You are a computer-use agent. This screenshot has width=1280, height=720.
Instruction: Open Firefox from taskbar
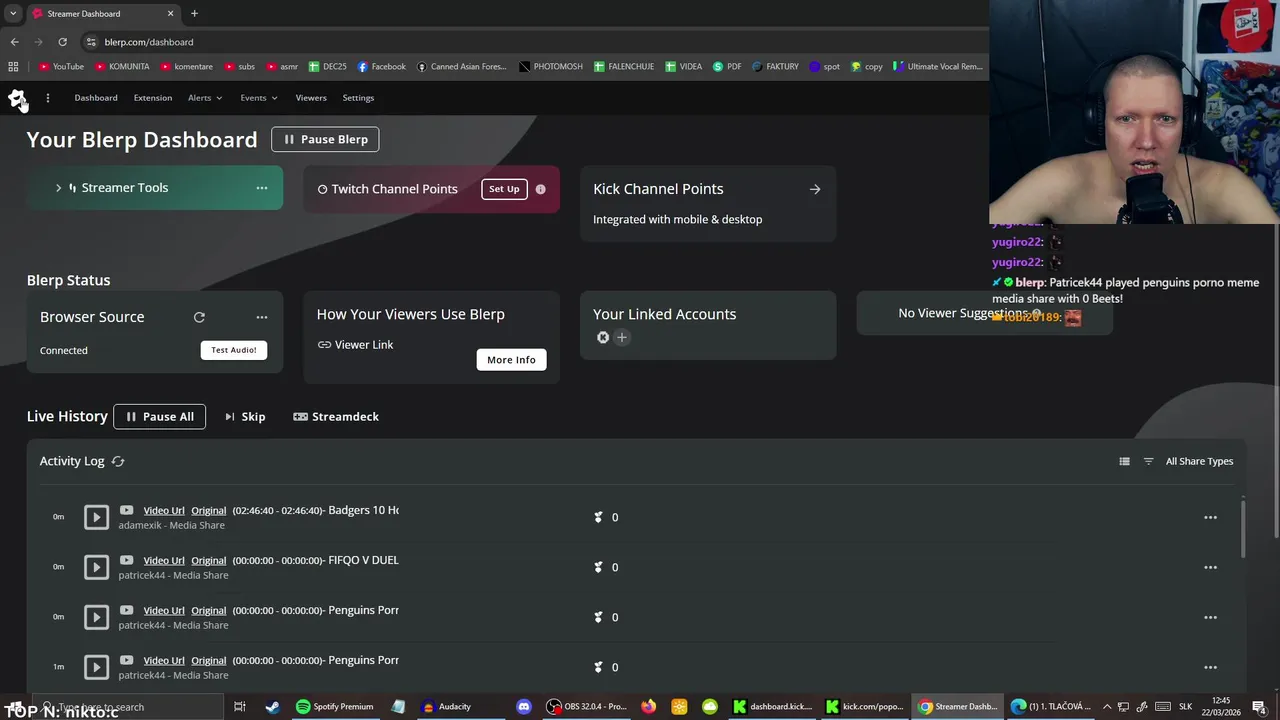click(648, 707)
